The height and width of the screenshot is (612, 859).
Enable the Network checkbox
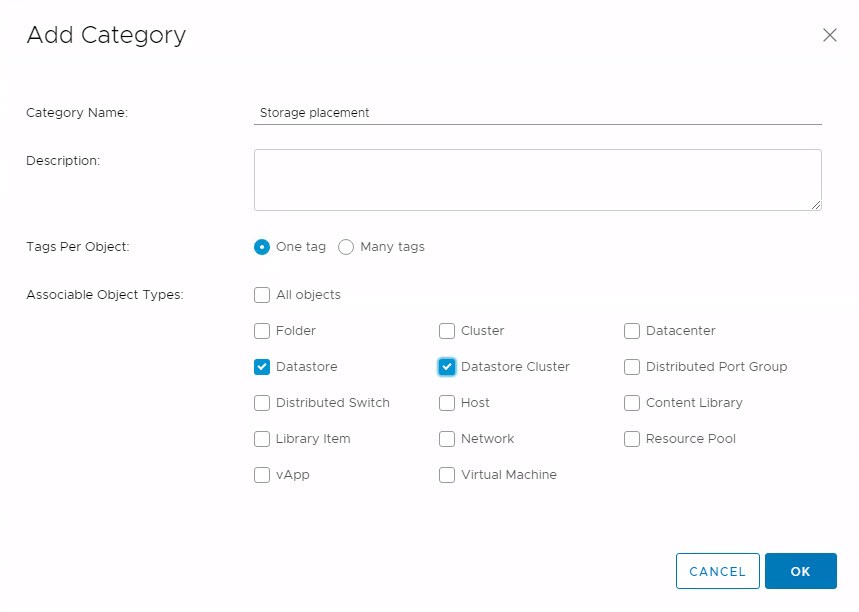pos(447,439)
